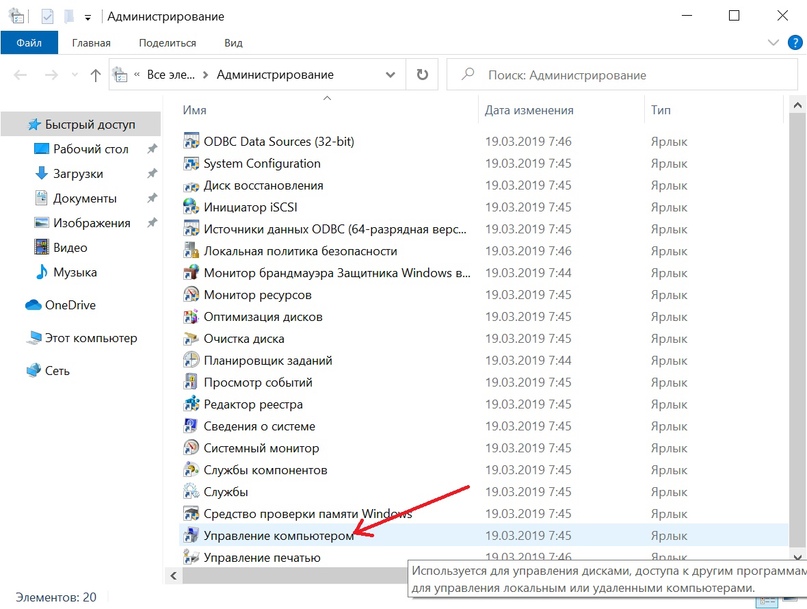The width and height of the screenshot is (807, 609).
Task: Open the address bar history dropdown
Action: pyautogui.click(x=392, y=75)
